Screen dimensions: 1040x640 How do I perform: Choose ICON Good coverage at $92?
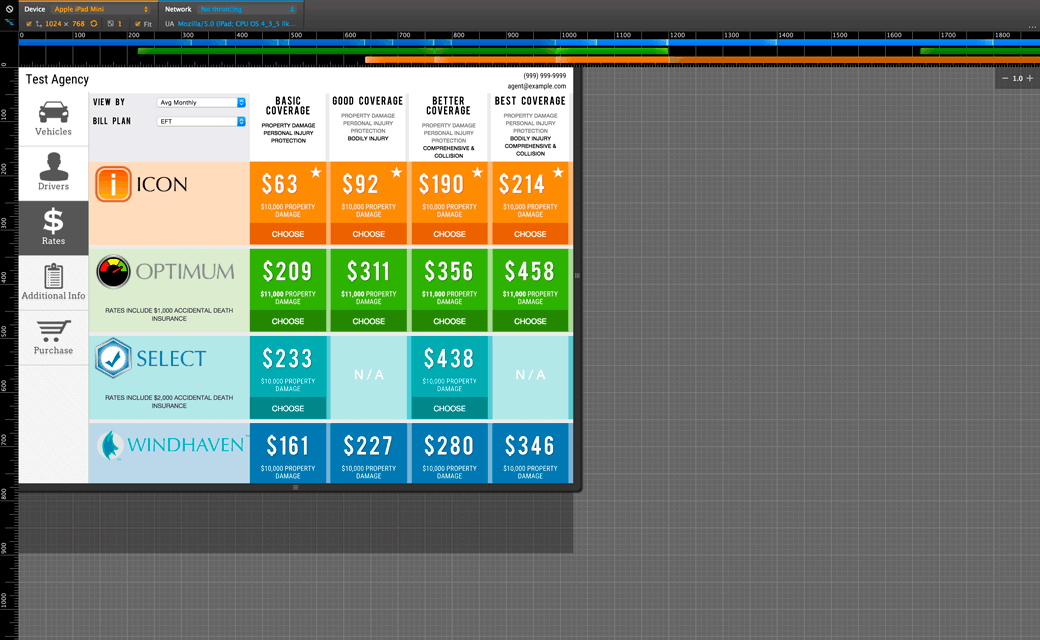pos(369,234)
